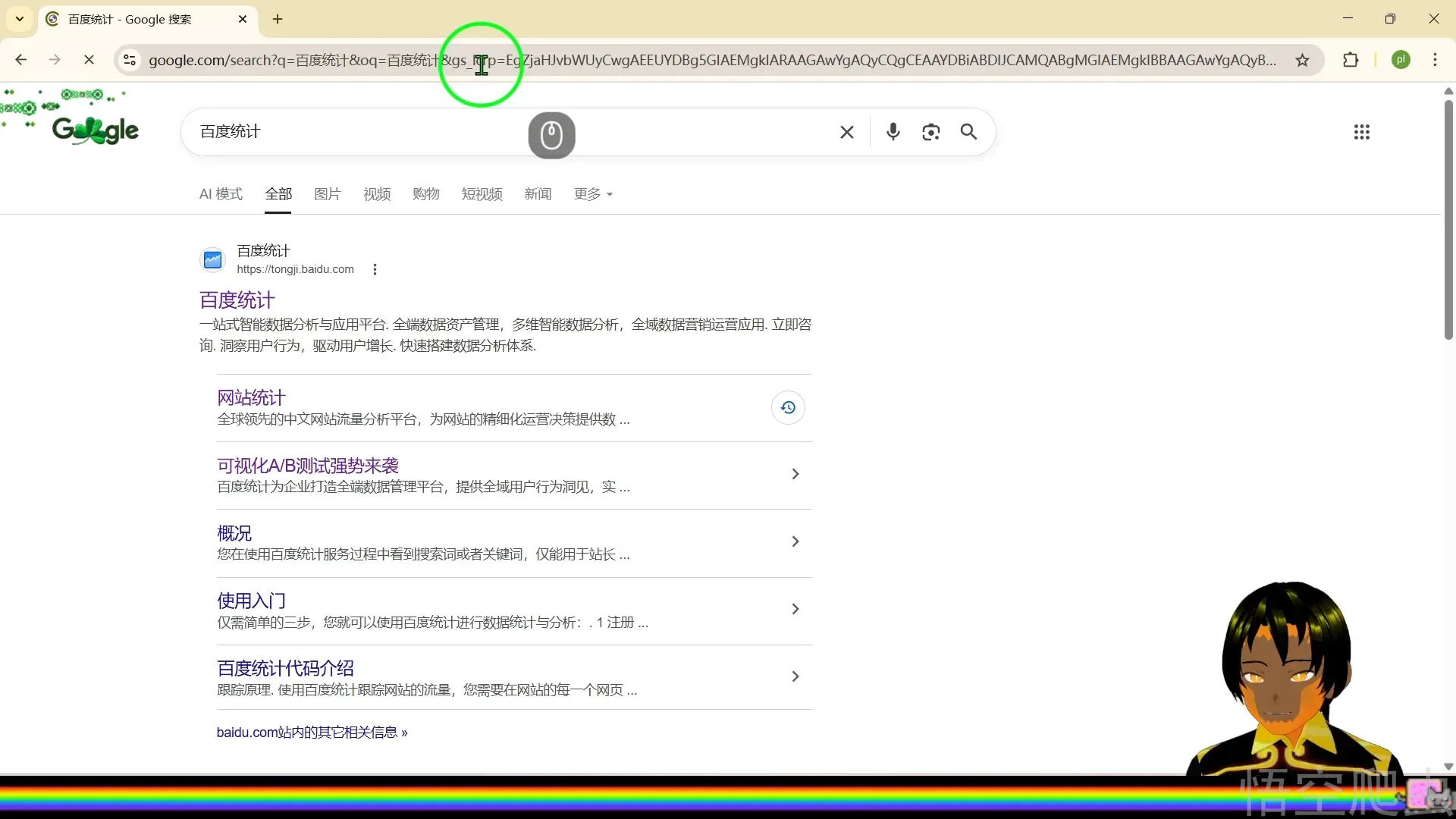The height and width of the screenshot is (819, 1456).
Task: Open the Google apps grid
Action: coord(1362,132)
